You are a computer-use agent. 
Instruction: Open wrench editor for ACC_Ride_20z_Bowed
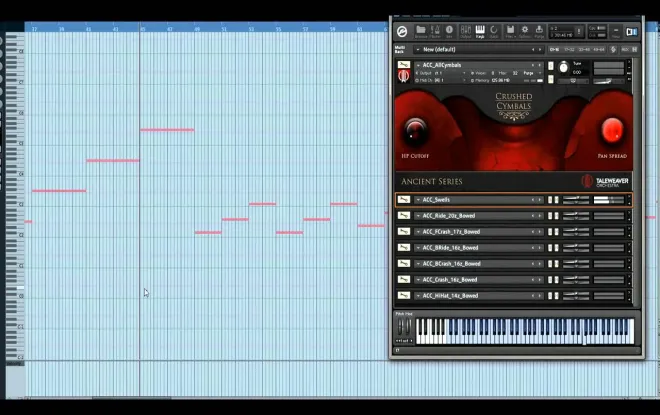(404, 215)
